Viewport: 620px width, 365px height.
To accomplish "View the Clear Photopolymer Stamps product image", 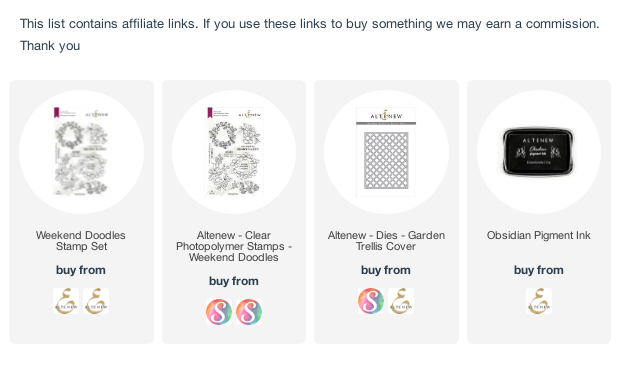I will pos(234,152).
